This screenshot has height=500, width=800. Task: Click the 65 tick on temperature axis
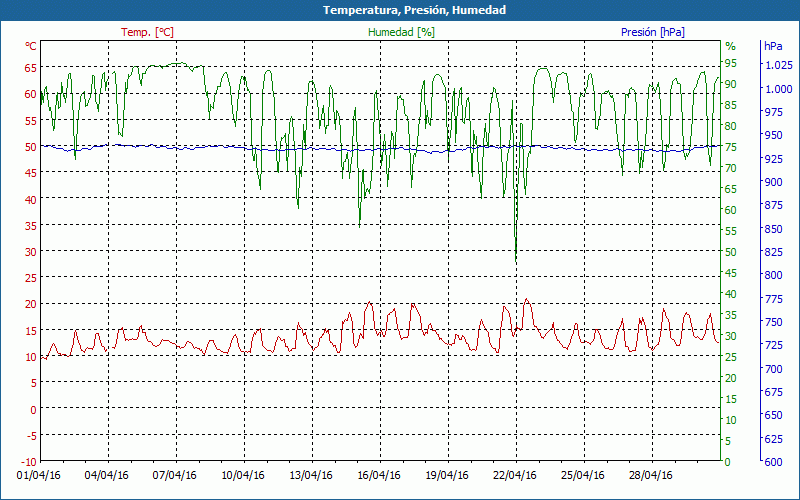(31, 68)
